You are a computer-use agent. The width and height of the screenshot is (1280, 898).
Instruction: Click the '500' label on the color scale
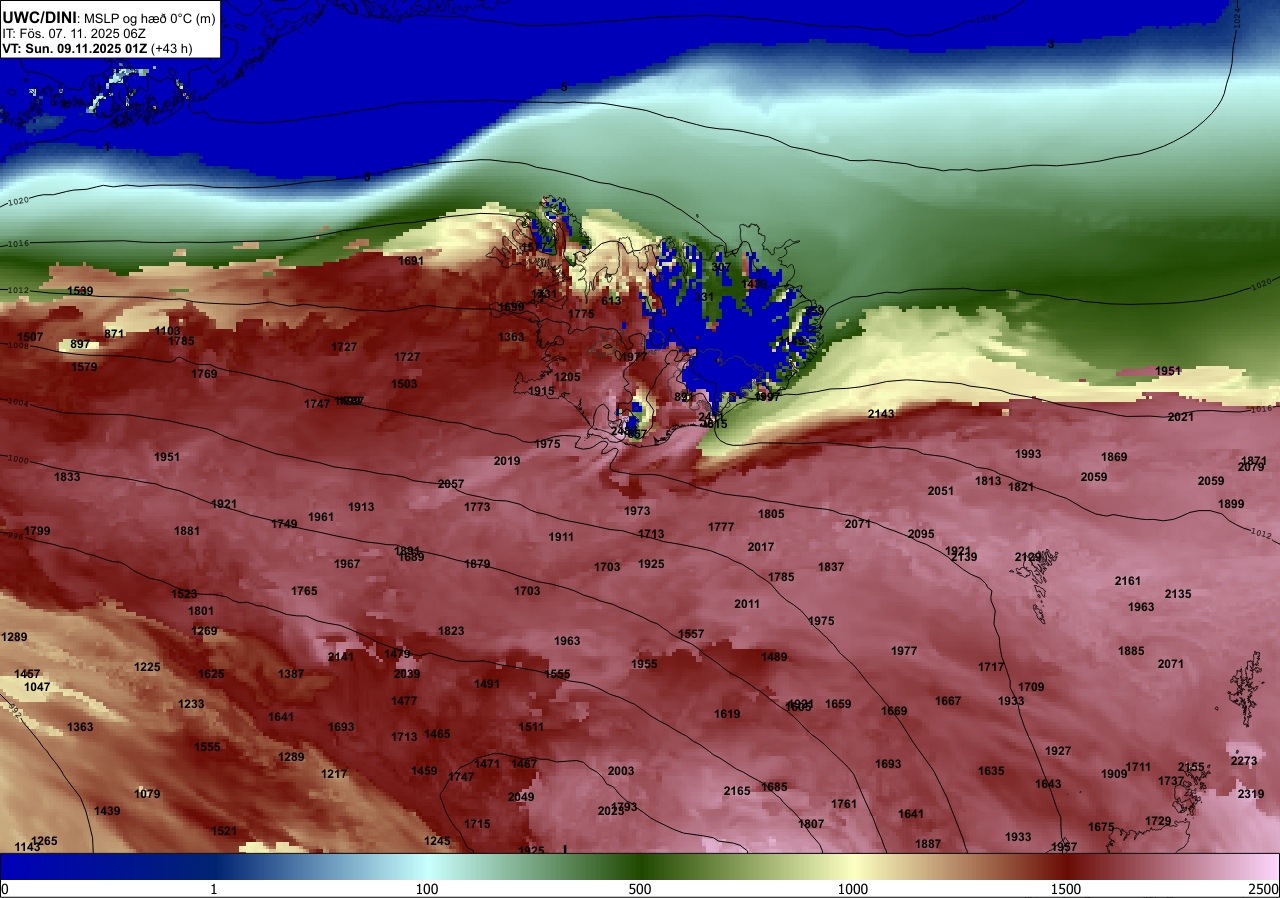640,889
